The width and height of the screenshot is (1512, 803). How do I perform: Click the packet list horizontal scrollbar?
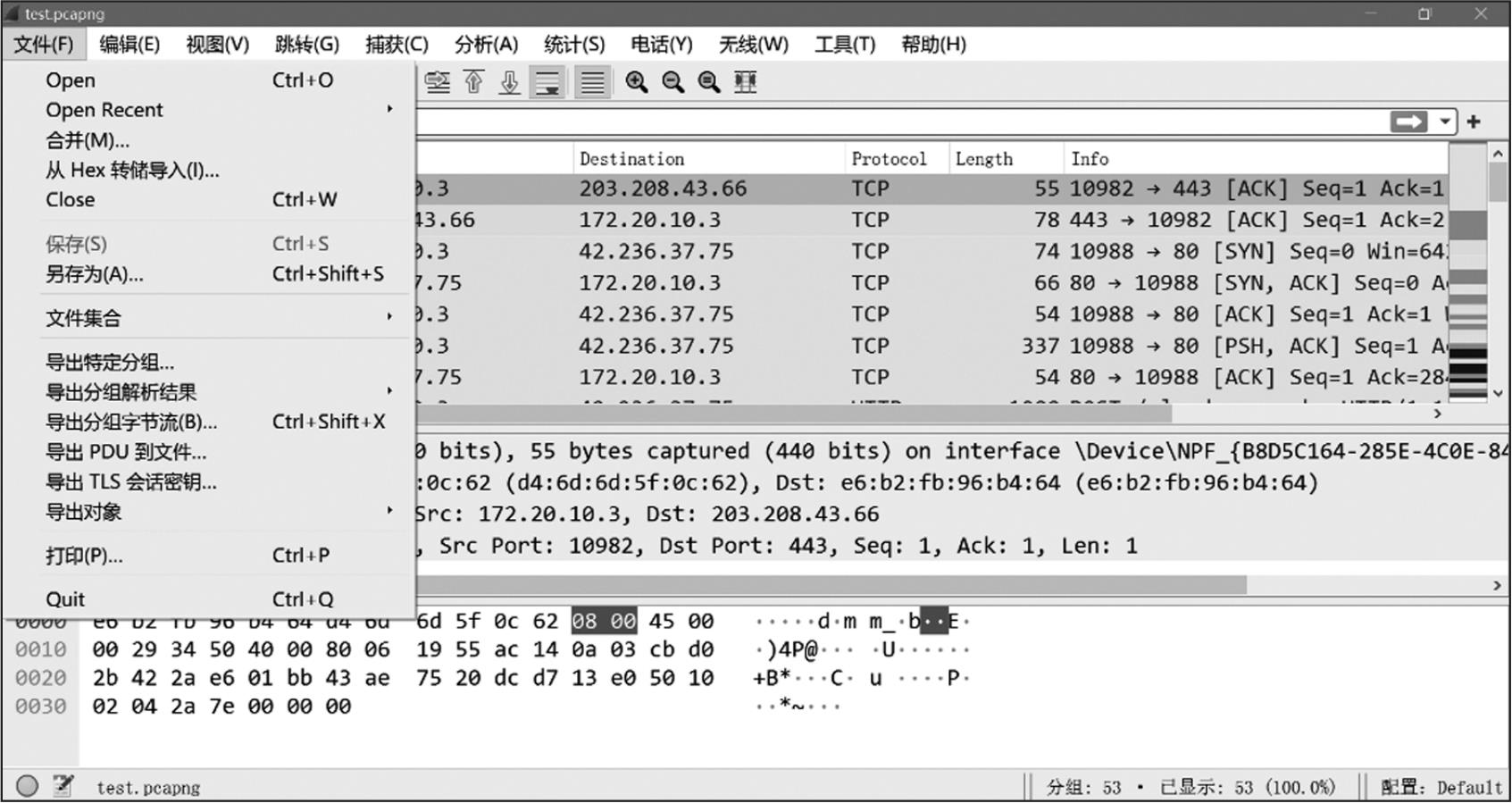pos(795,414)
